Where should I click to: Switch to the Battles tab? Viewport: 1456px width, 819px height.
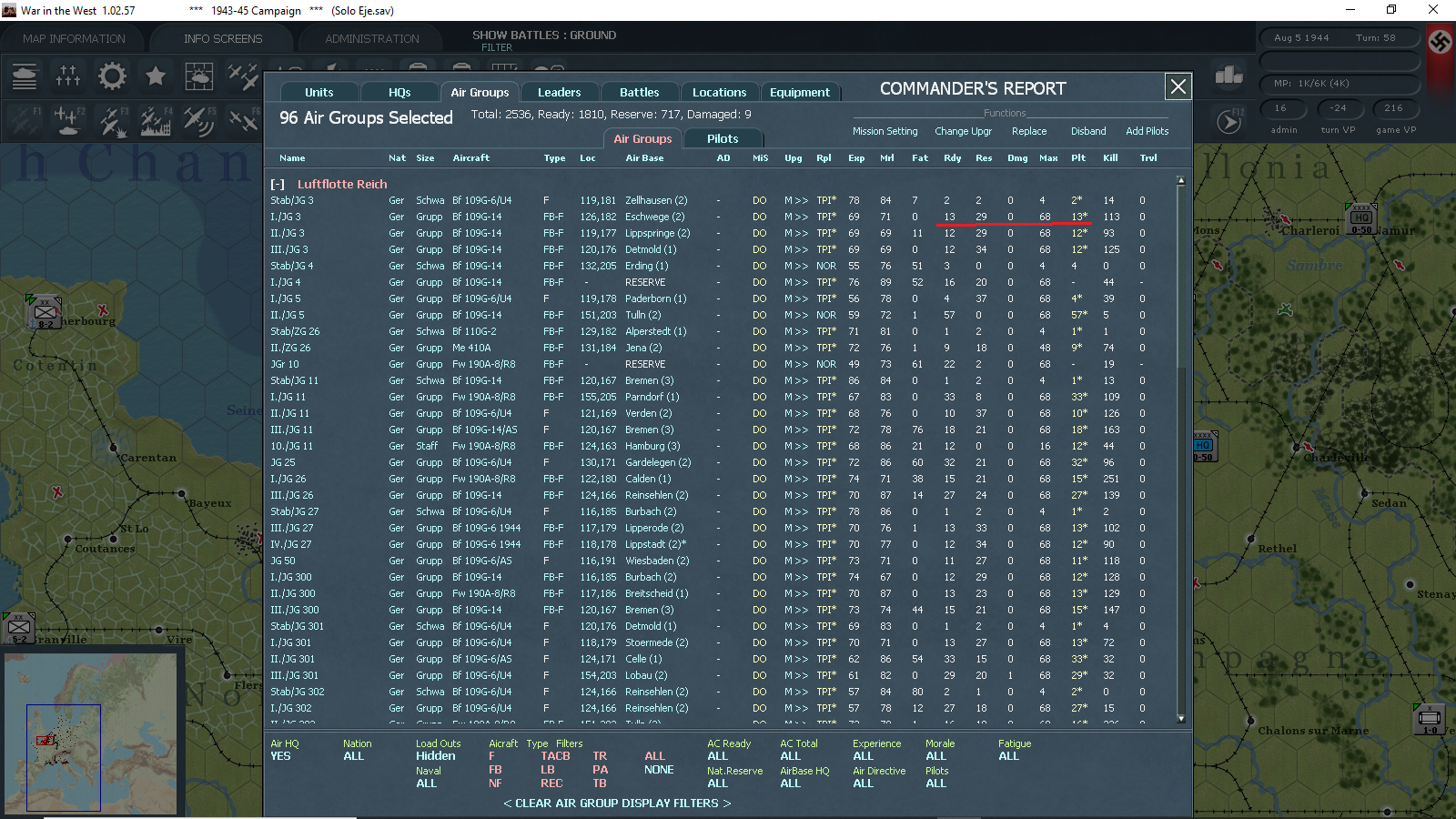(639, 92)
